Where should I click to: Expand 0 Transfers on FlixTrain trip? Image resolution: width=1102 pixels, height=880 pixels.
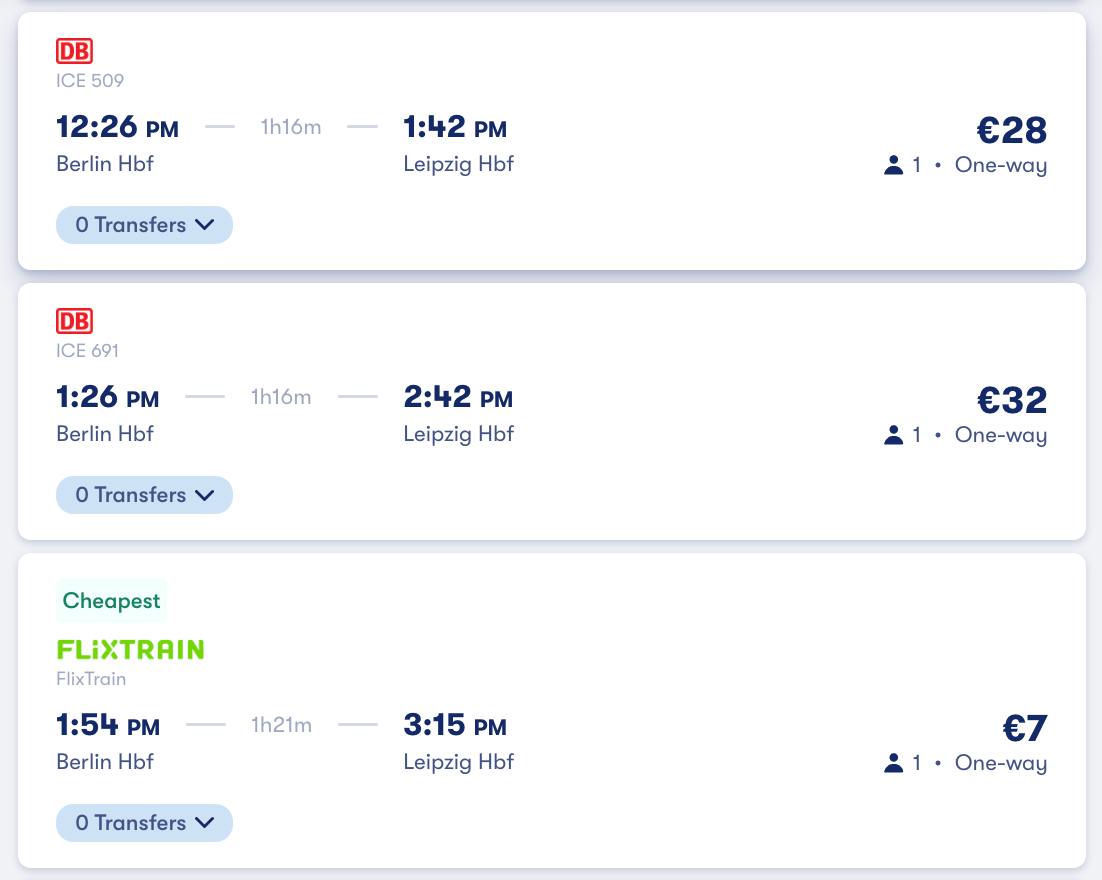[144, 823]
